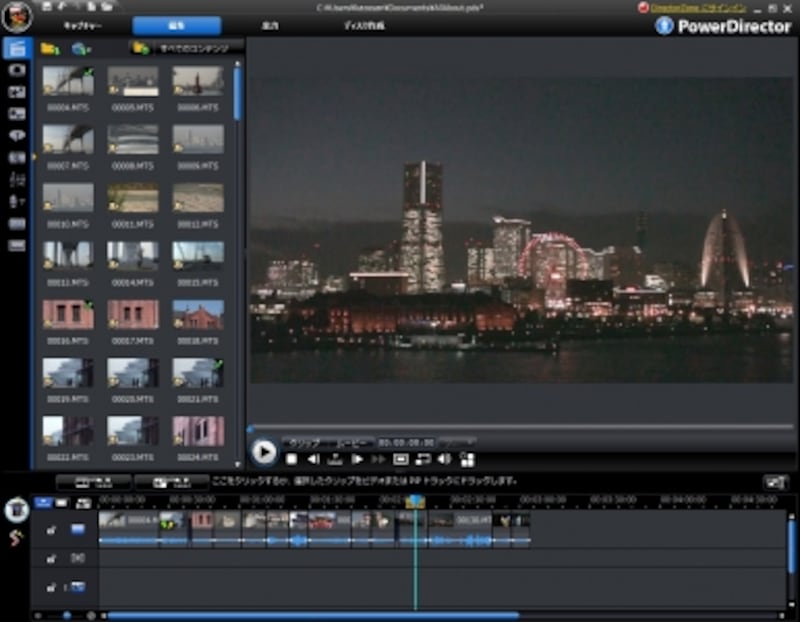Take a snapshot of the preview frame
The height and width of the screenshot is (622, 800).
401,459
